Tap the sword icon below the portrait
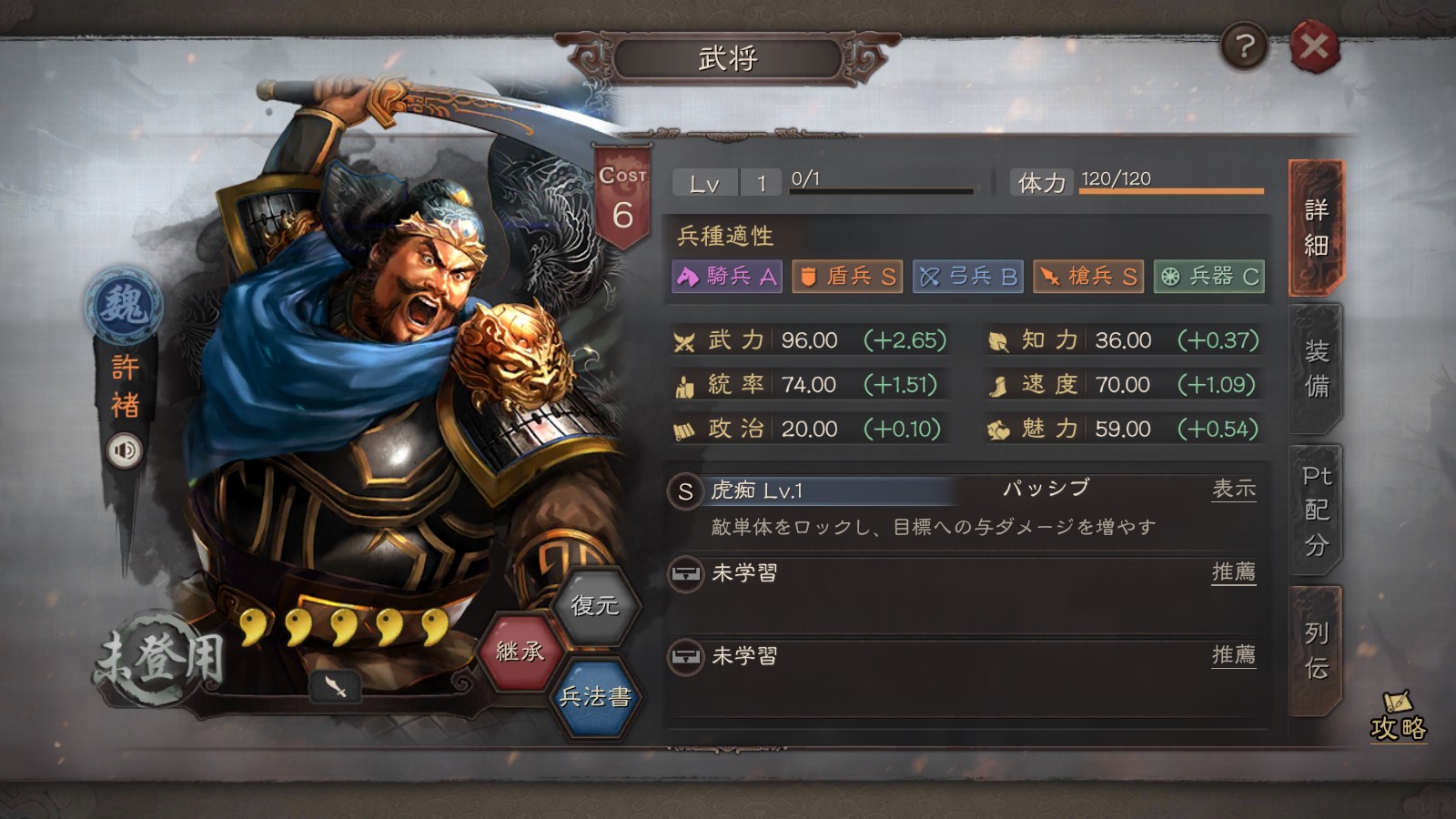 [x=336, y=687]
